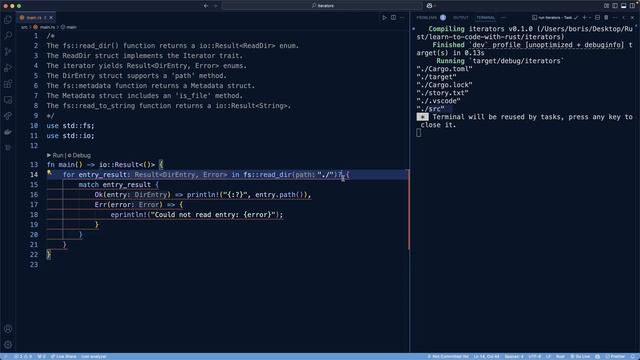Open the Copilot chat icon in title bar
The width and height of the screenshot is (640, 360).
(x=429, y=6)
